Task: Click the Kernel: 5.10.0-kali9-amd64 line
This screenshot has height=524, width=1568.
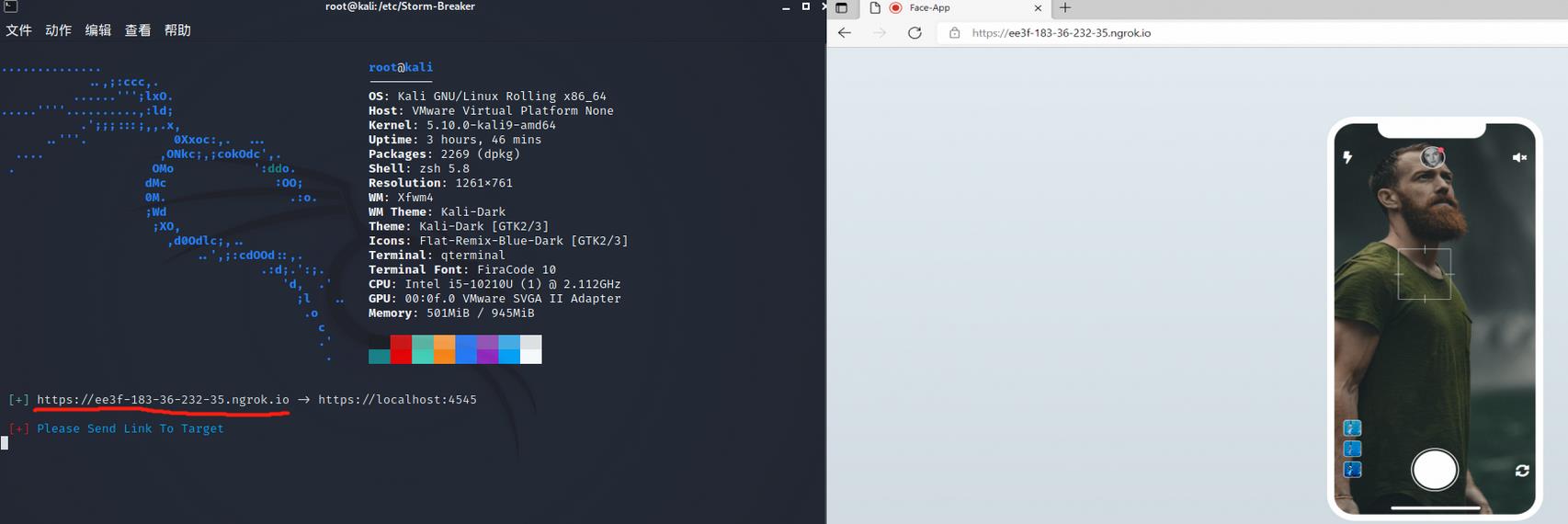Action: [462, 125]
